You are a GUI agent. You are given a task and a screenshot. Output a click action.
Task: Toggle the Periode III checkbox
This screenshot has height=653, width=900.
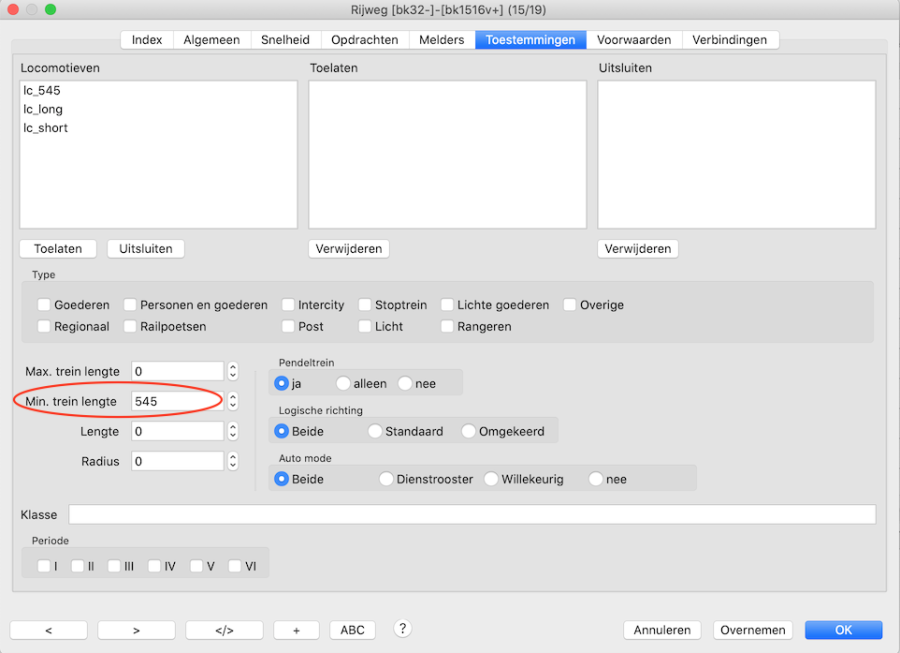(114, 566)
